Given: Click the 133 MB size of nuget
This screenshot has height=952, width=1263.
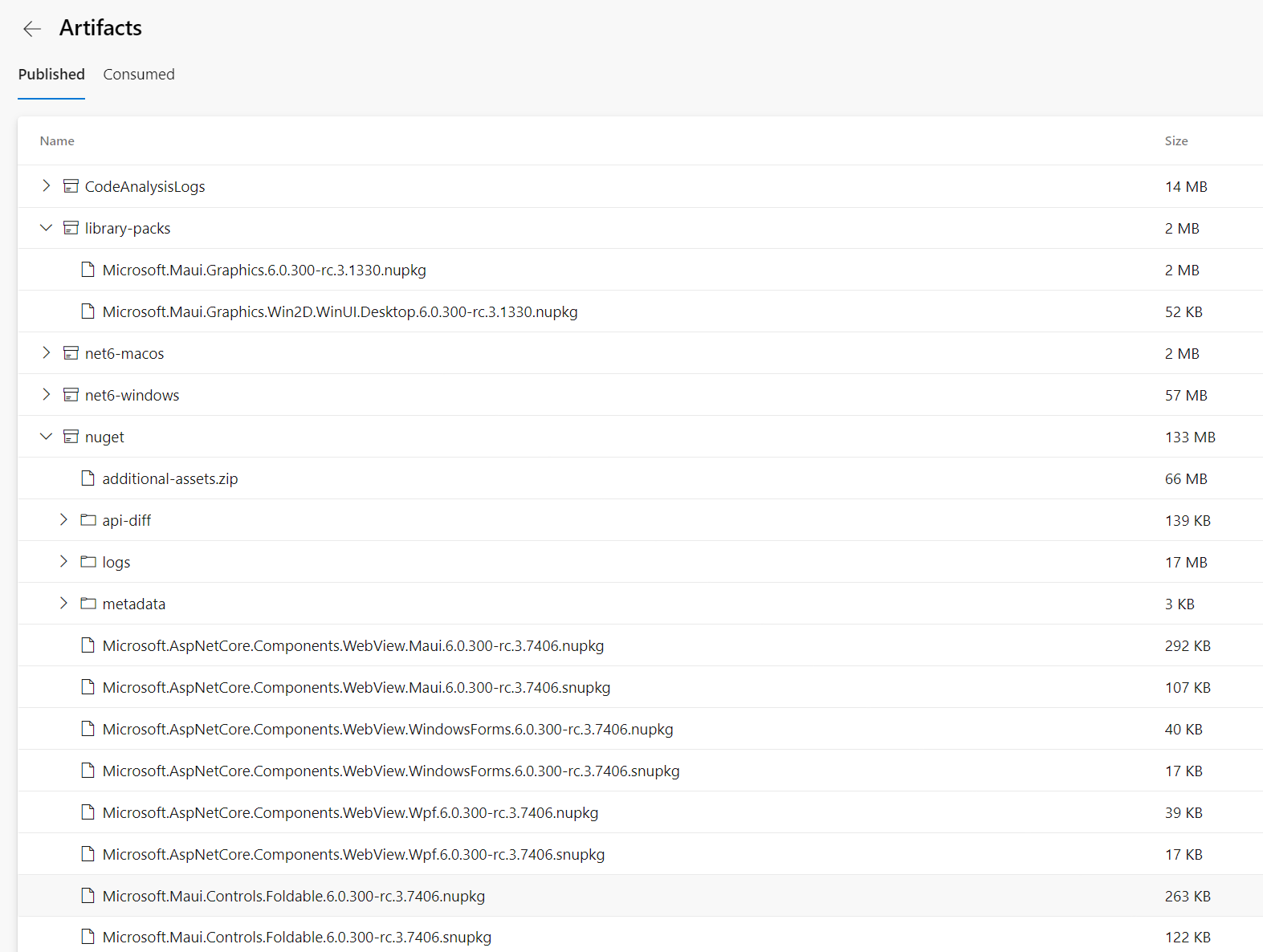Looking at the screenshot, I should pos(1190,437).
